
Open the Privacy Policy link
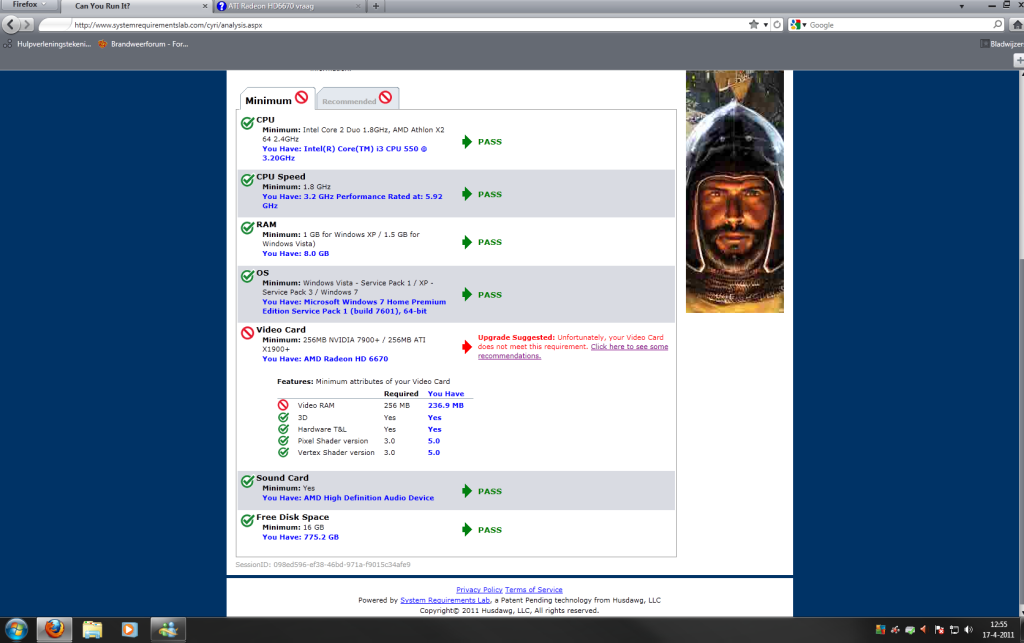pyautogui.click(x=479, y=589)
